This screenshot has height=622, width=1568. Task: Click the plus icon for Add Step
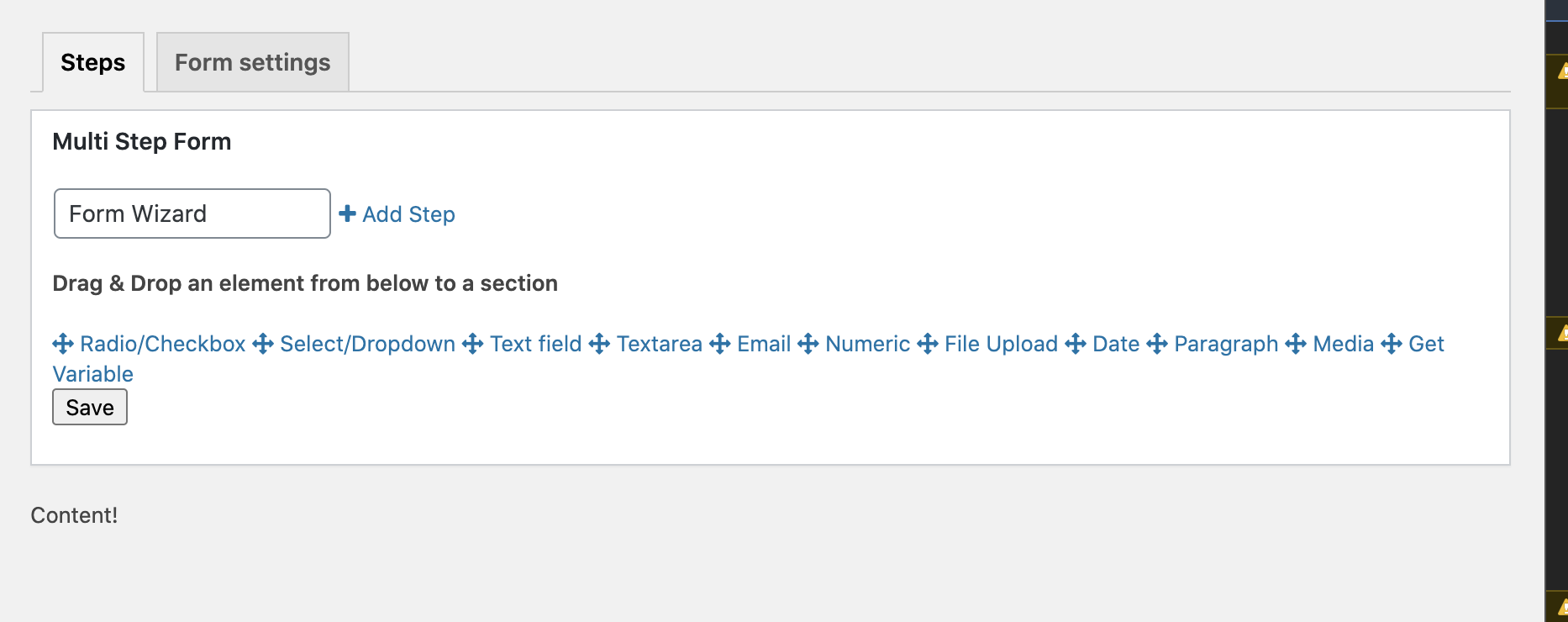pyautogui.click(x=347, y=213)
